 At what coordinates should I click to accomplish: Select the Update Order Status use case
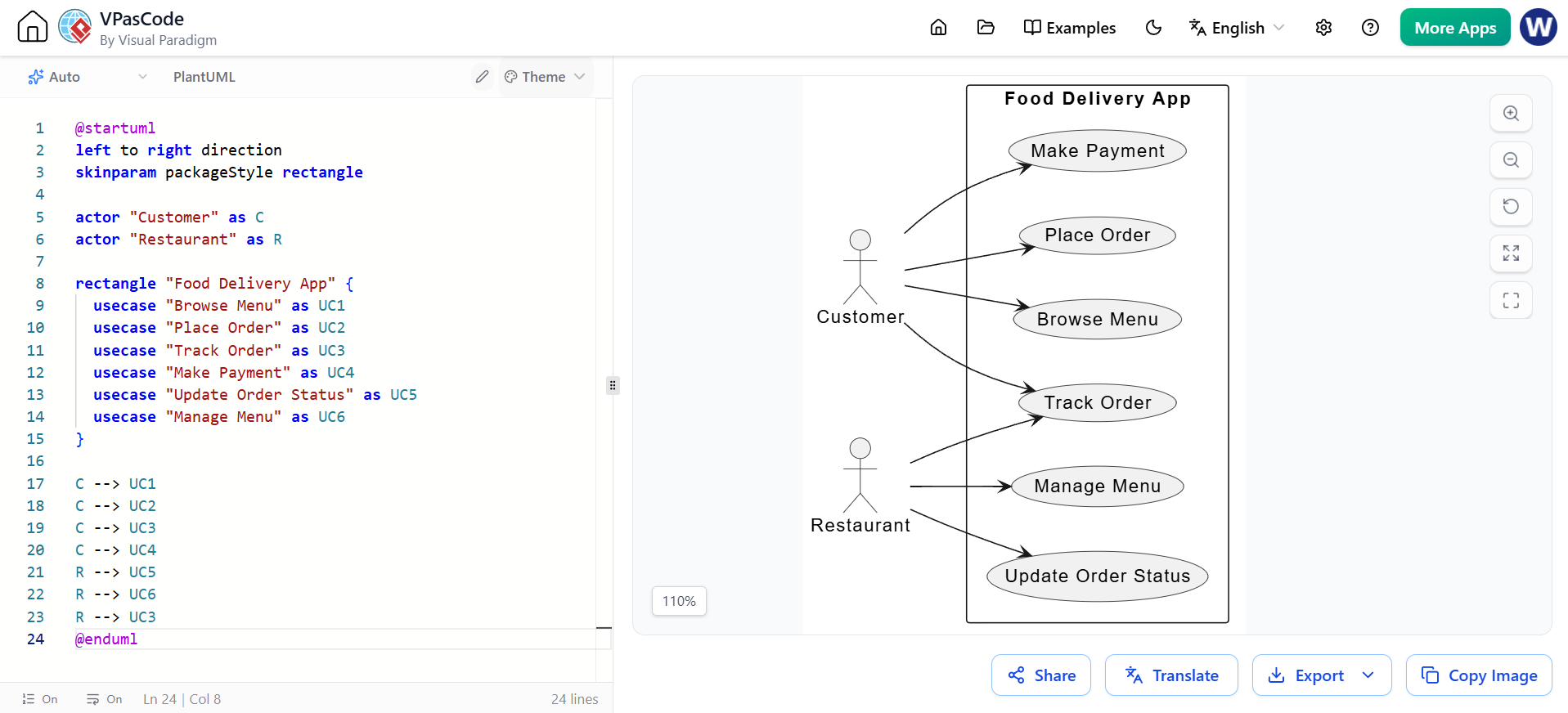[1098, 576]
